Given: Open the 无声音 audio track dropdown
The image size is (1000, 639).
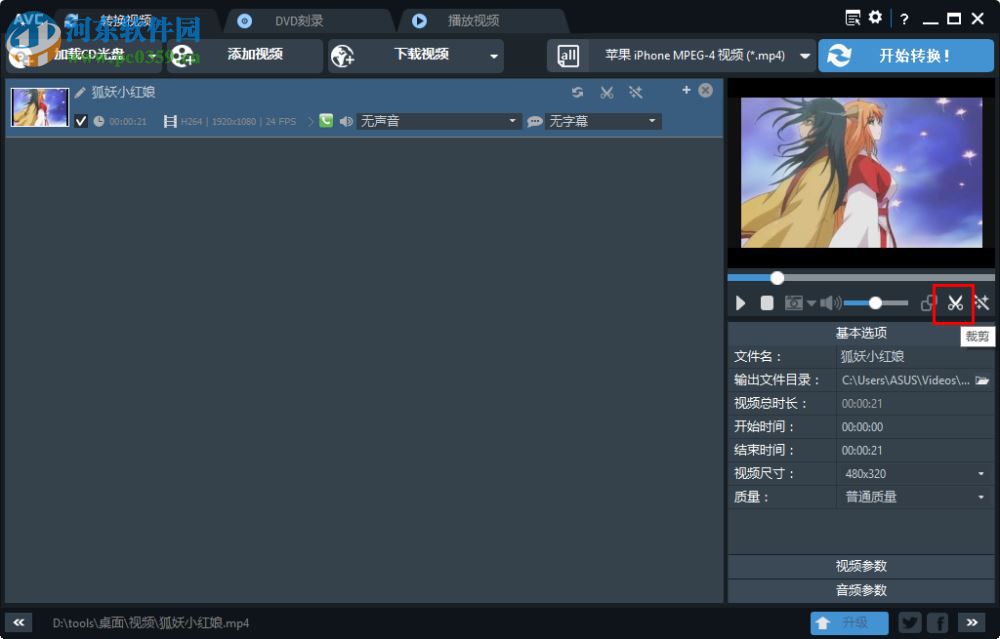Looking at the screenshot, I should 438,121.
